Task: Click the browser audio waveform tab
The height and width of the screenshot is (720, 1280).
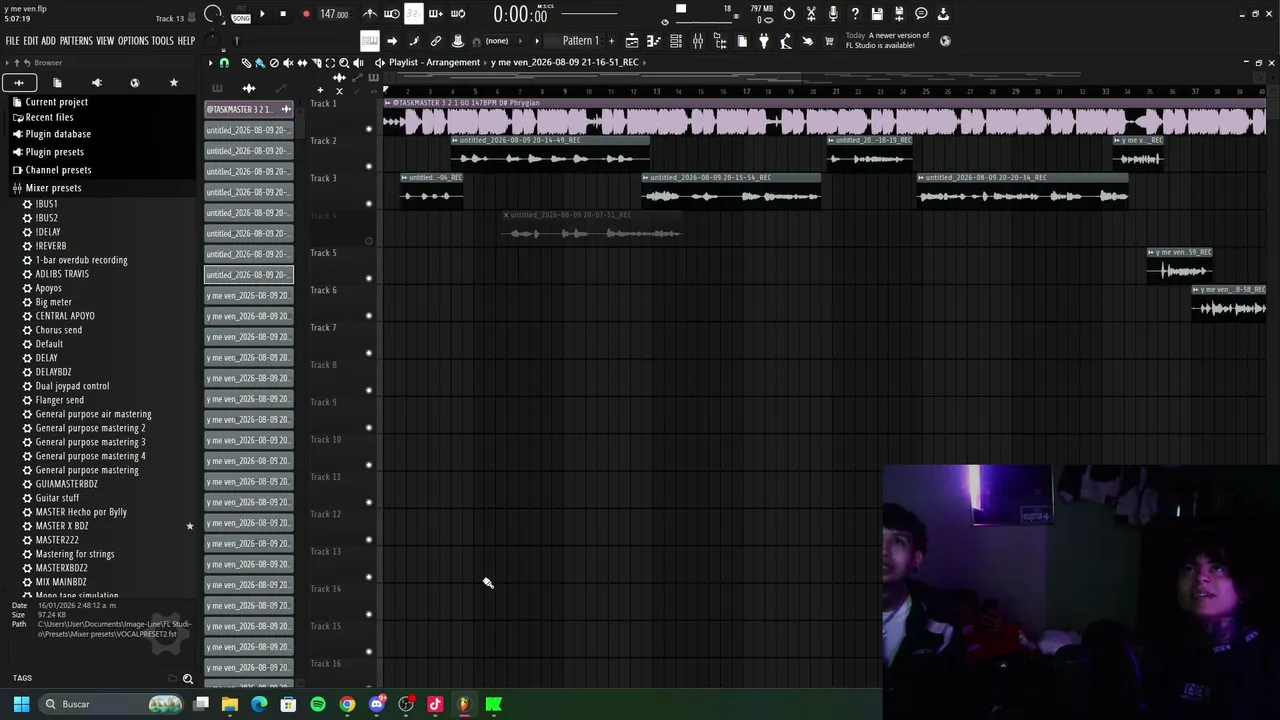Action: click(x=96, y=83)
